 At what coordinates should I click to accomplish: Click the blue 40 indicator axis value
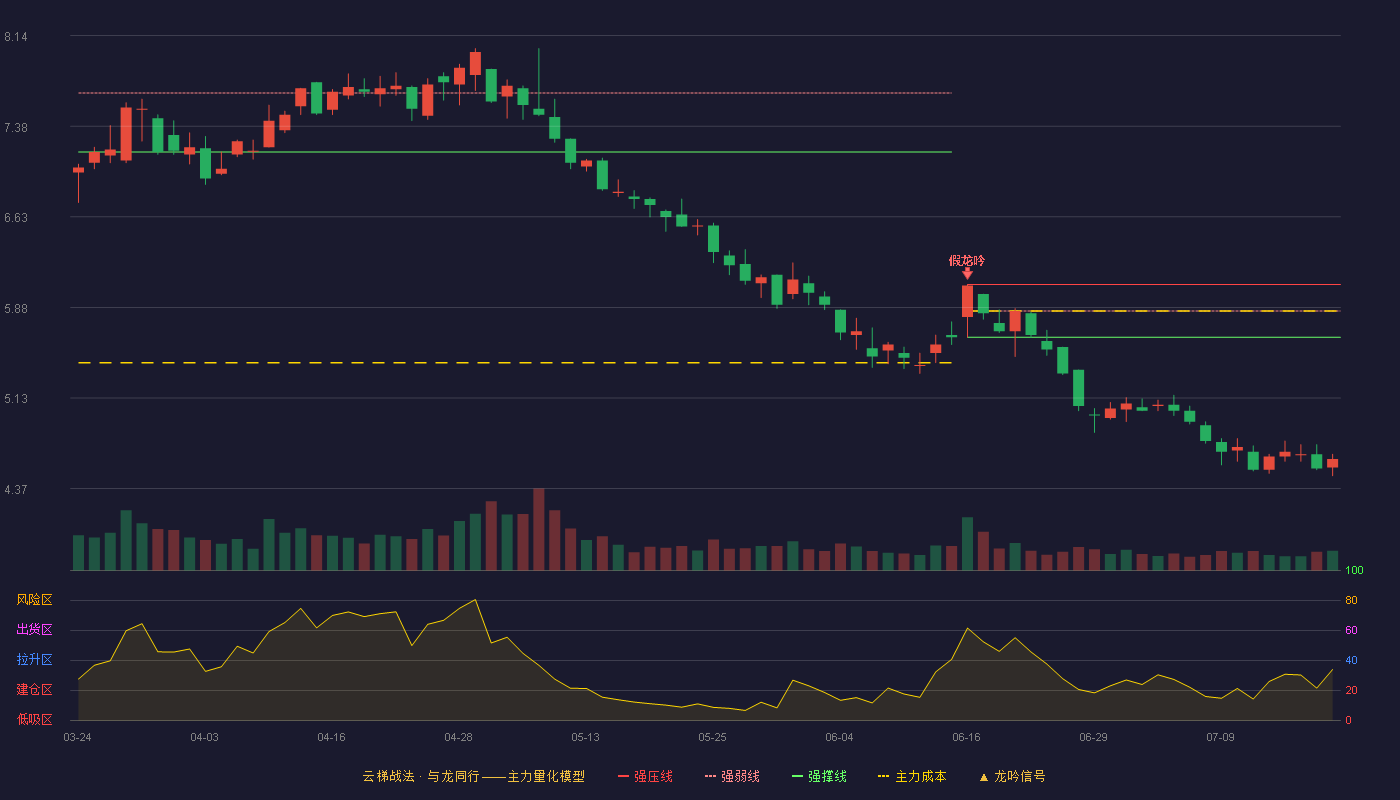click(1351, 661)
